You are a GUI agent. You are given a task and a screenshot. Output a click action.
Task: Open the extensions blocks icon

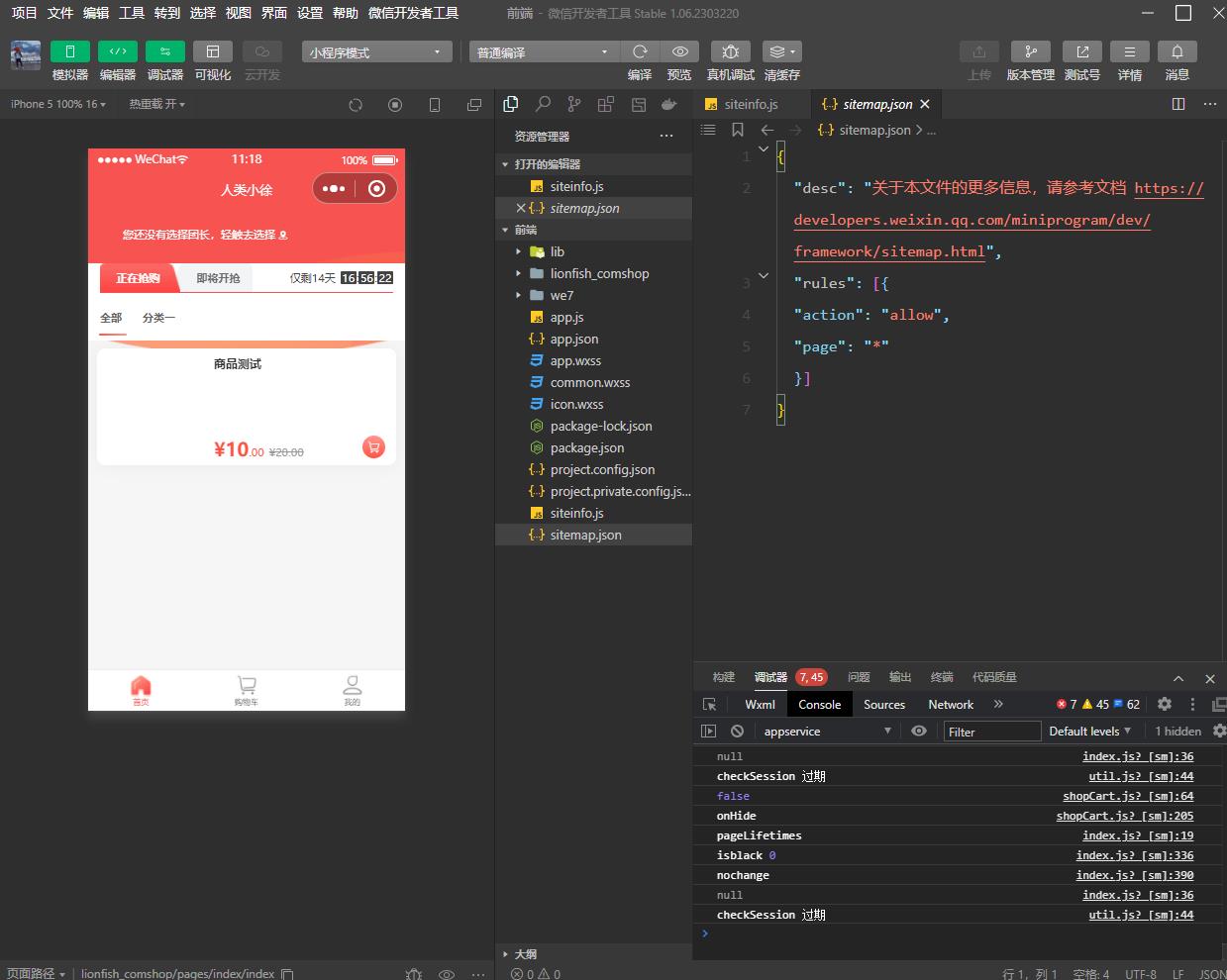click(x=606, y=104)
